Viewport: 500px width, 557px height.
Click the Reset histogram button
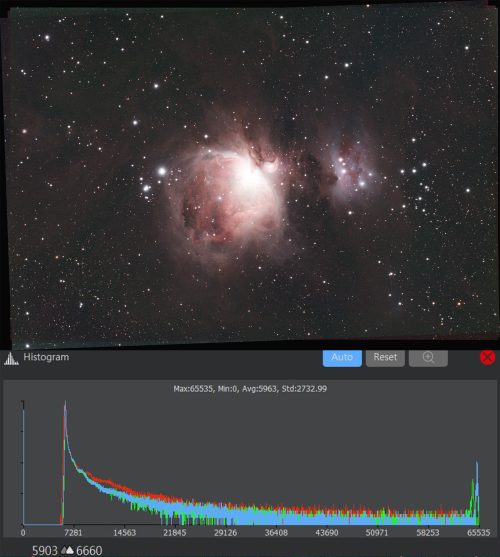pyautogui.click(x=385, y=358)
